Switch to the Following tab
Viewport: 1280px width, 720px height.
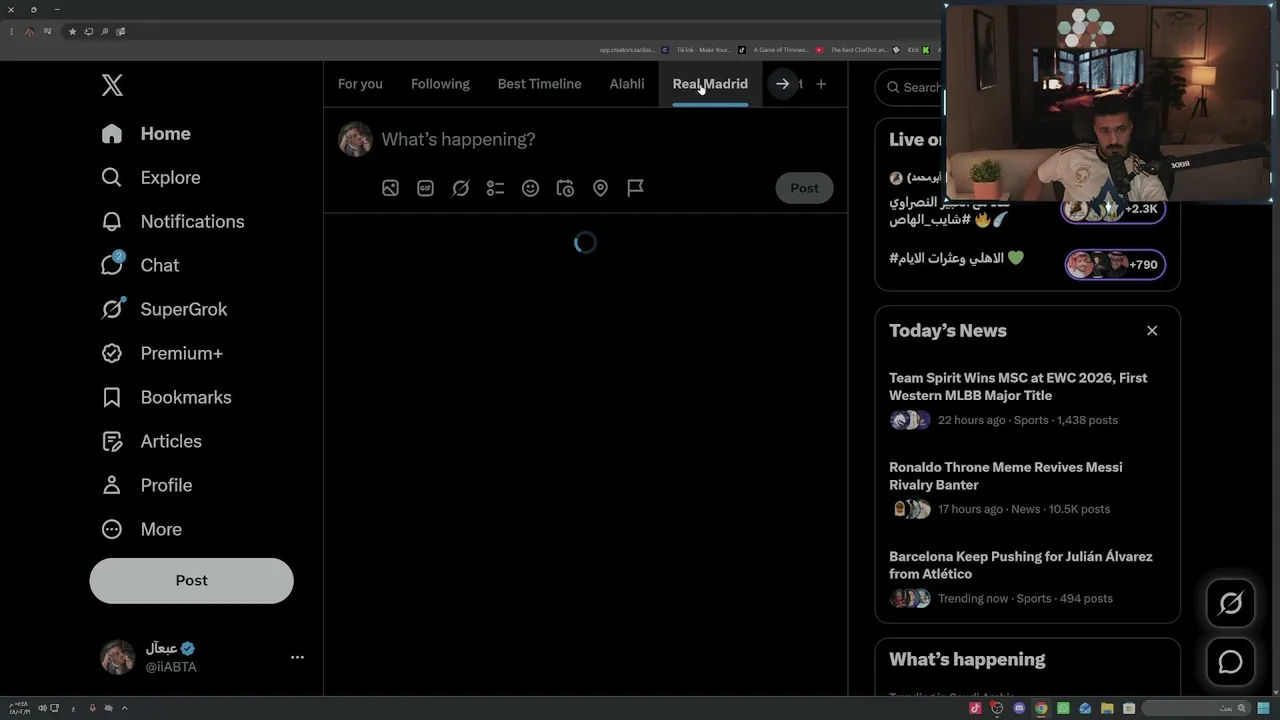(x=440, y=84)
